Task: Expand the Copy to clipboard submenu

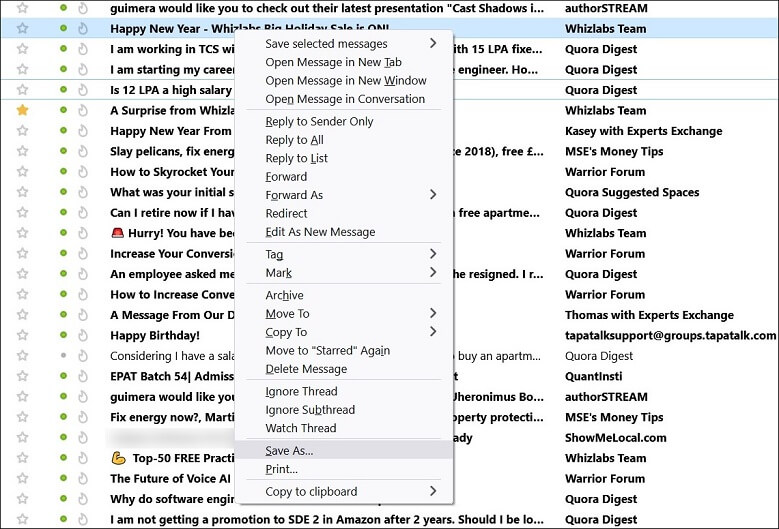Action: (x=344, y=491)
